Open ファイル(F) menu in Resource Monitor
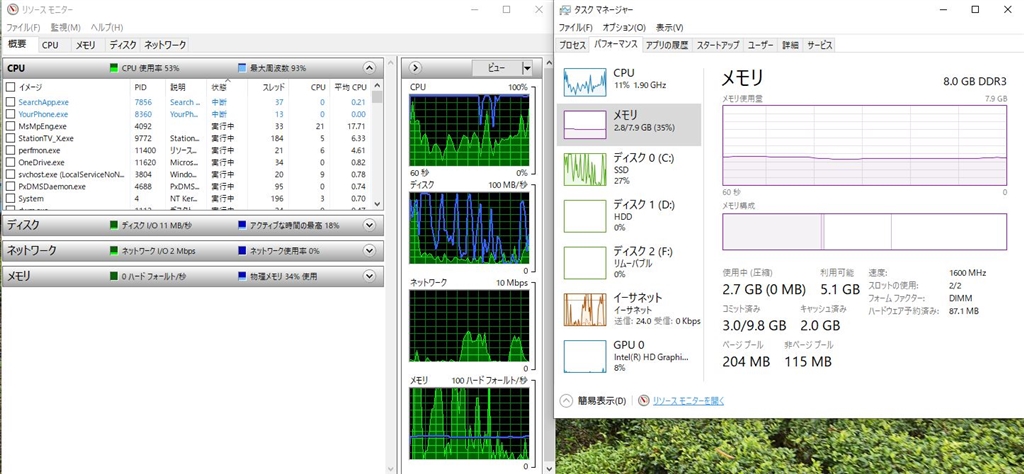 point(23,27)
